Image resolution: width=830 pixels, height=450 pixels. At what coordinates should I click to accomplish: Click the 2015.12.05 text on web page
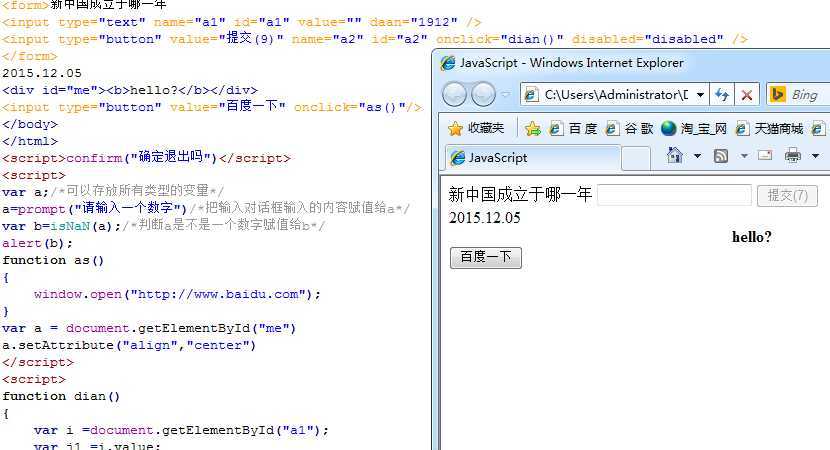(x=484, y=218)
